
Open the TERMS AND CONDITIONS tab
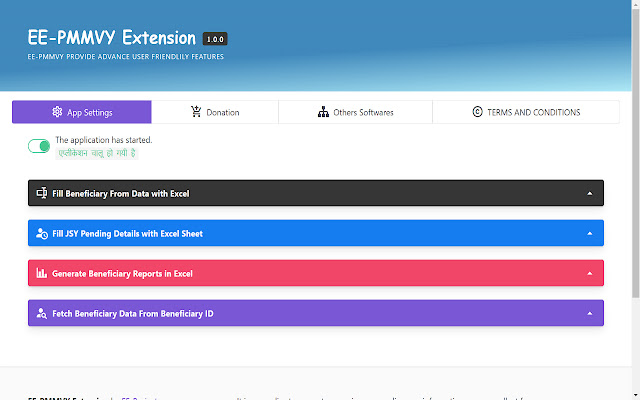[x=526, y=112]
